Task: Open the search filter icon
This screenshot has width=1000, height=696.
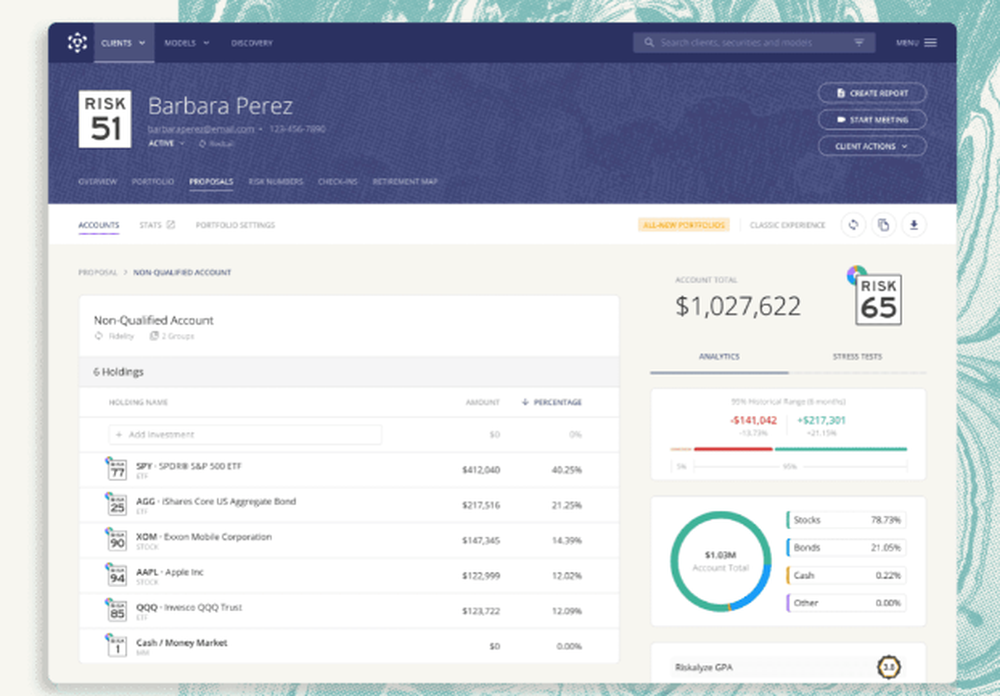Action: coord(859,43)
